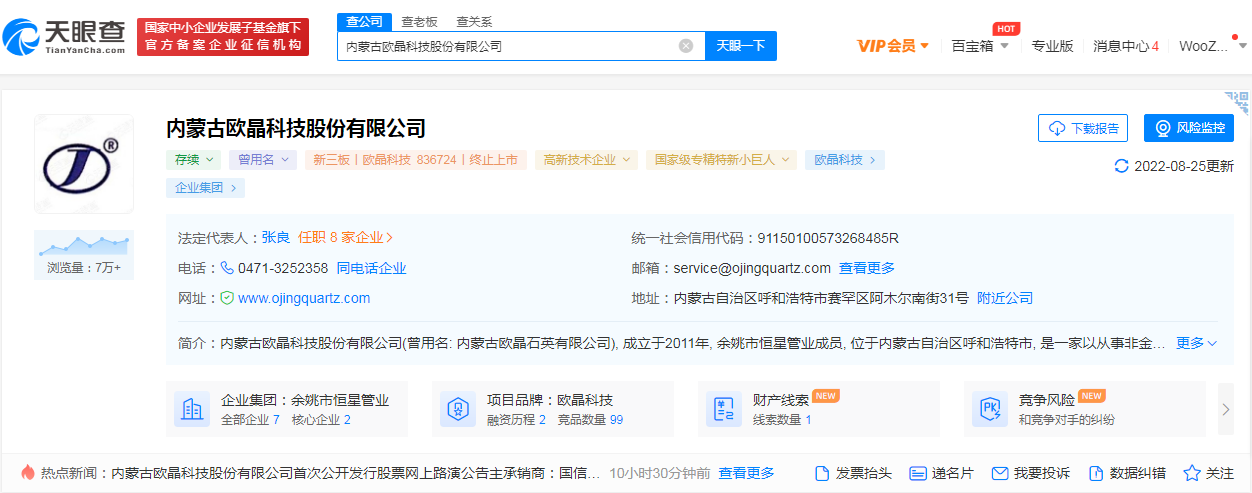Open the 新三板 欧晶科技 836724 tag
The width and height of the screenshot is (1252, 493).
click(416, 159)
